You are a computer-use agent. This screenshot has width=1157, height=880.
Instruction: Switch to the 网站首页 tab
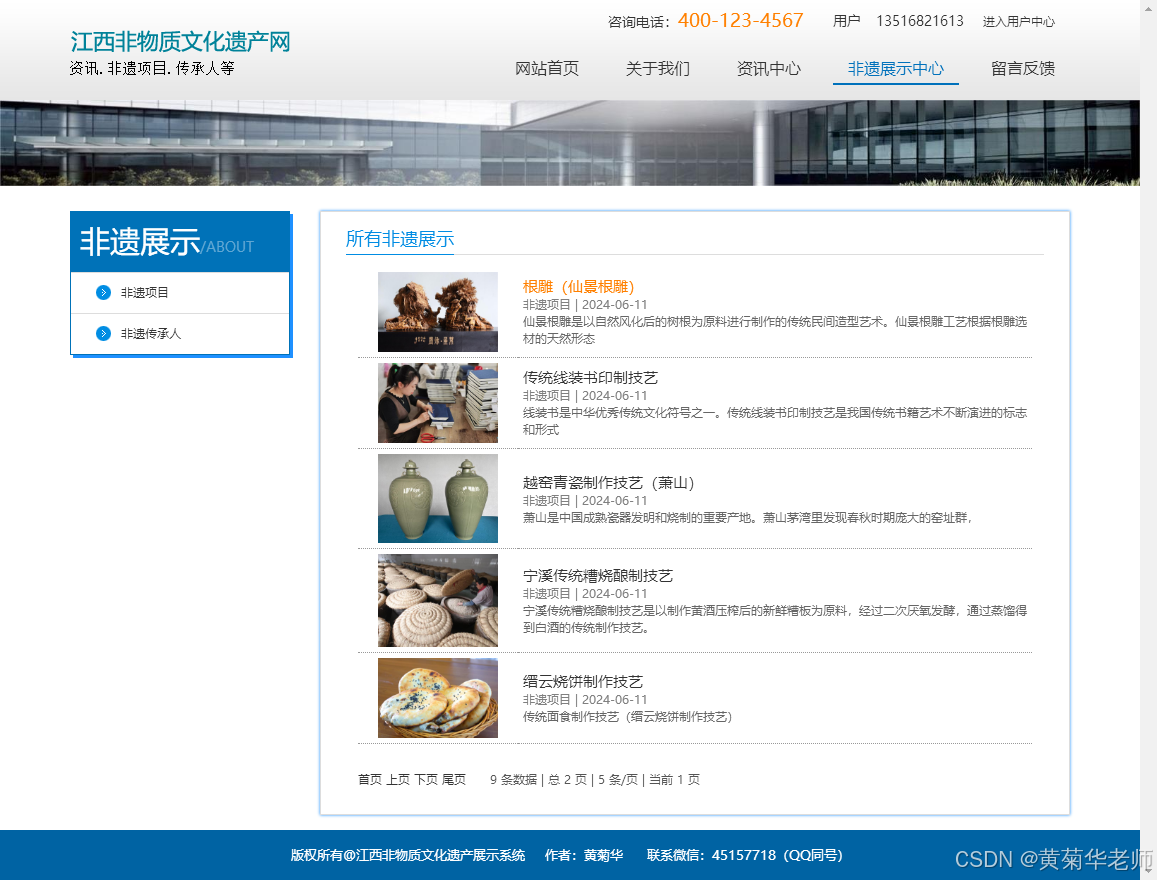pos(546,69)
